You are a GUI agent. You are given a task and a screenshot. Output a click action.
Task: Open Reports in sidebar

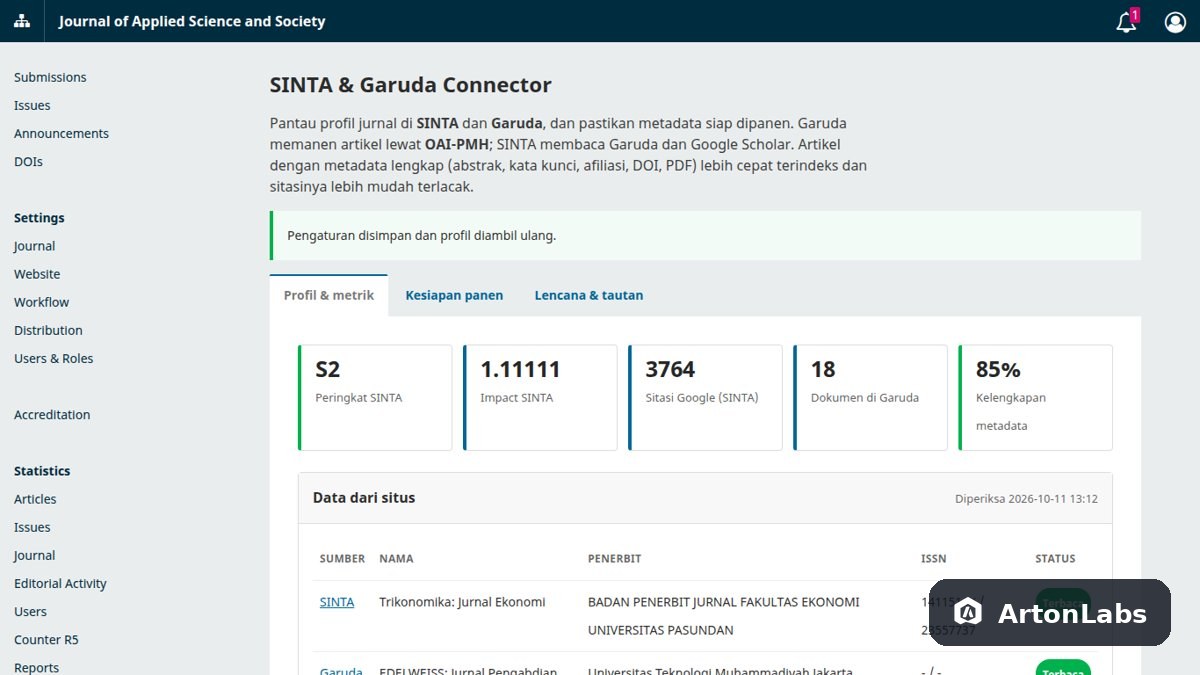click(x=36, y=667)
